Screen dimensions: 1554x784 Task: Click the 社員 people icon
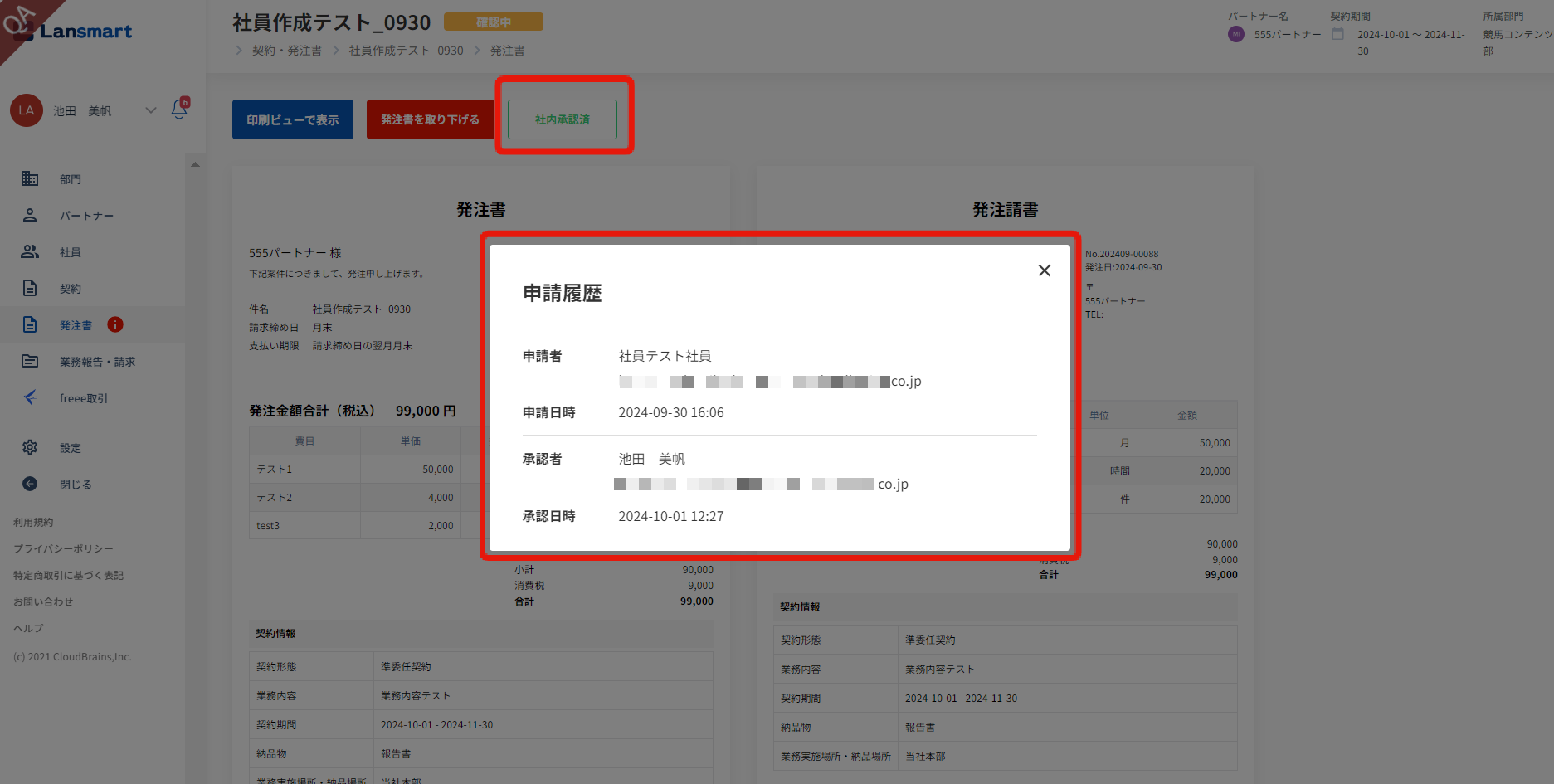tap(30, 251)
